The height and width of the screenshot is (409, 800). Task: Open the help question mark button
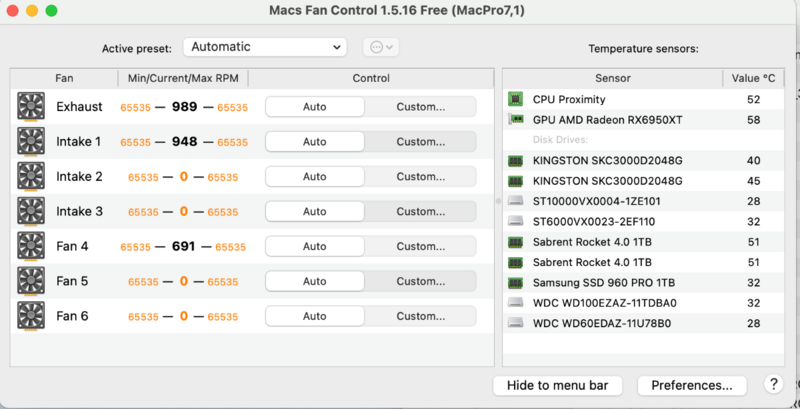773,385
